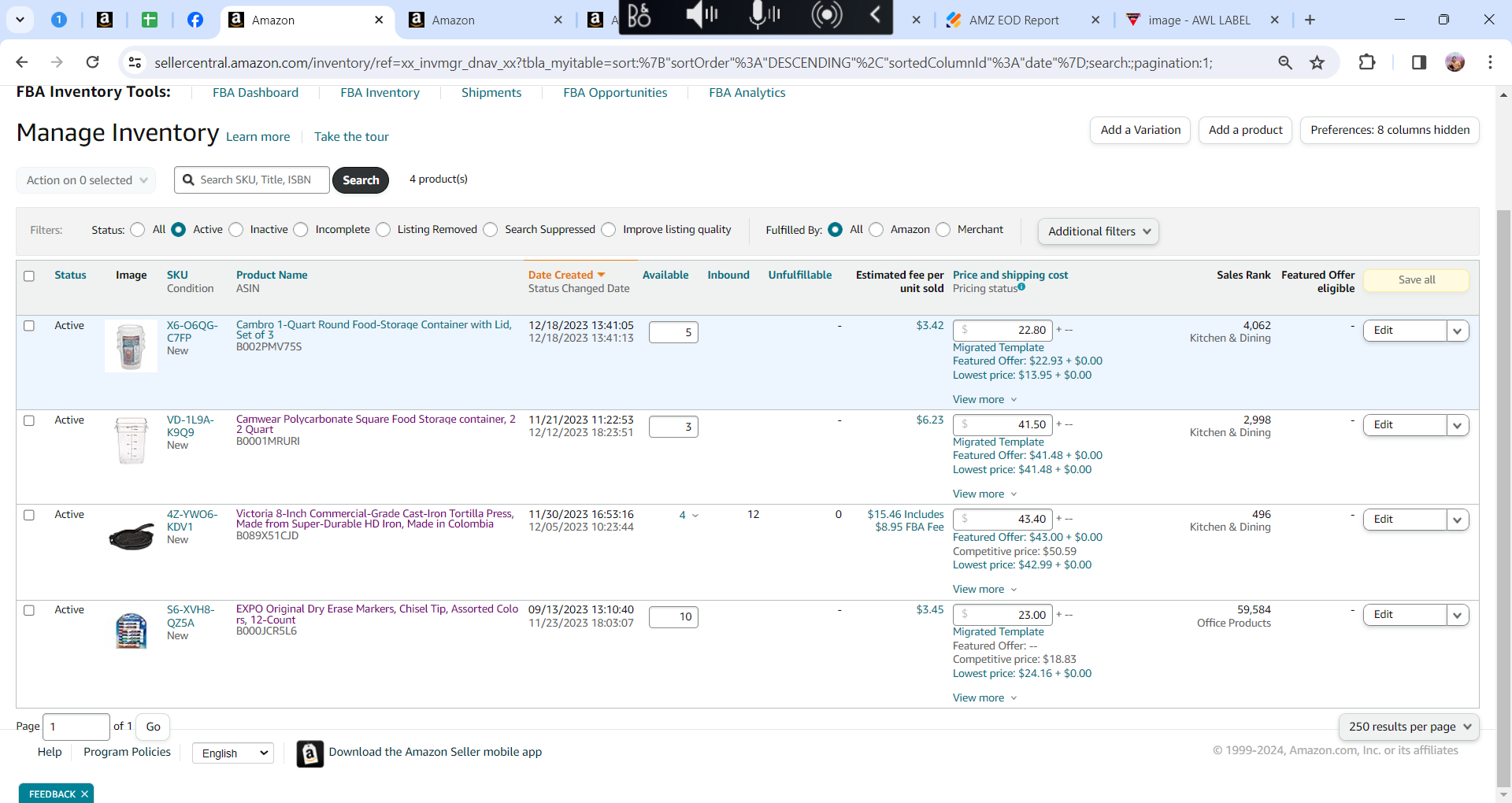Focus the Search SKU, Title, ISBN field

point(252,180)
